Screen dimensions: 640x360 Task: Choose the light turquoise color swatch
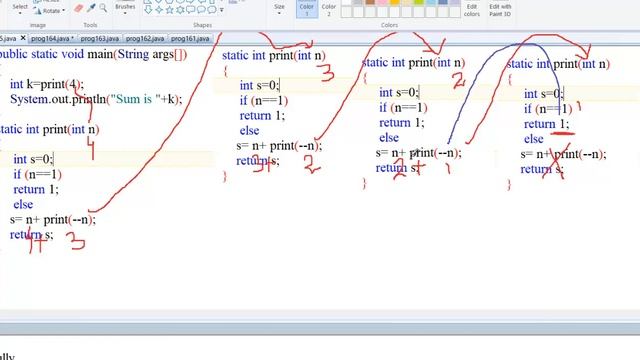431,2
